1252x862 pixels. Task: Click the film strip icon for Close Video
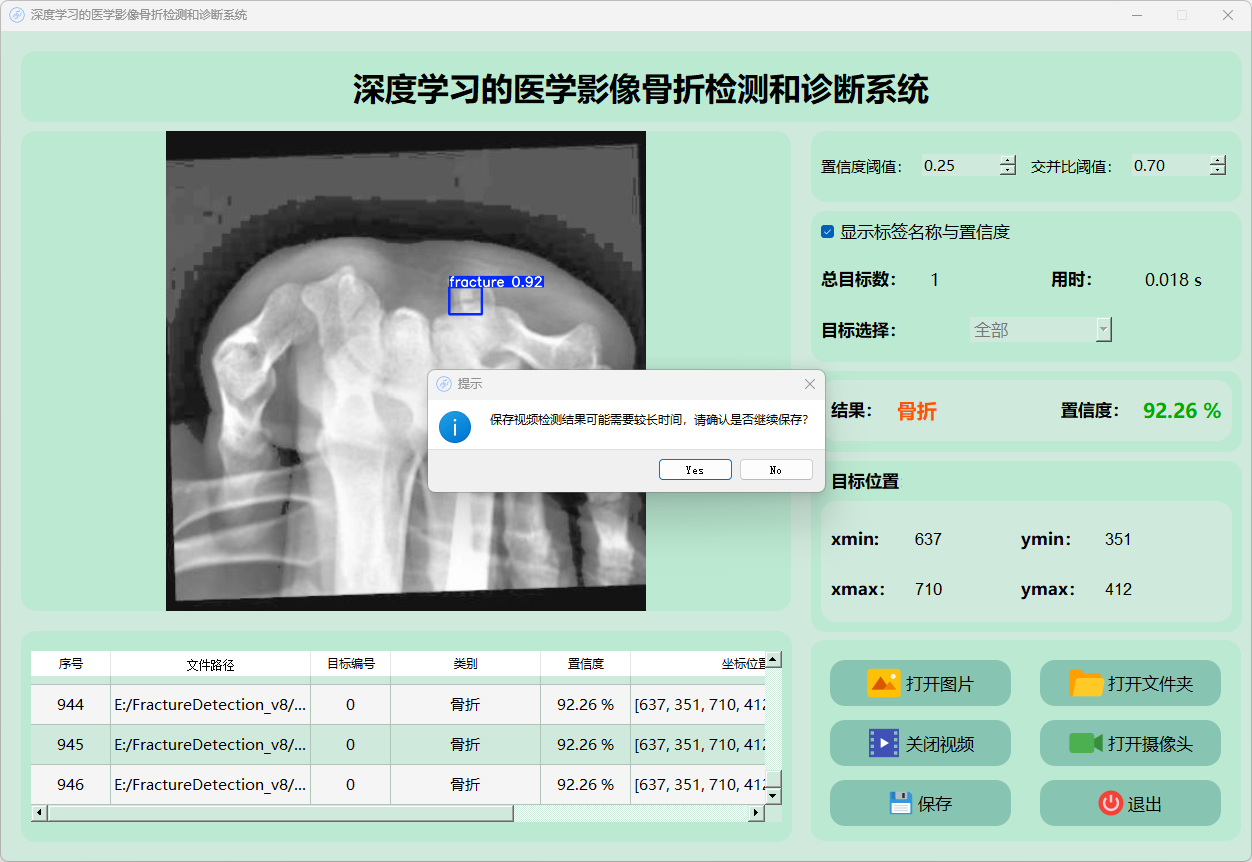[884, 744]
